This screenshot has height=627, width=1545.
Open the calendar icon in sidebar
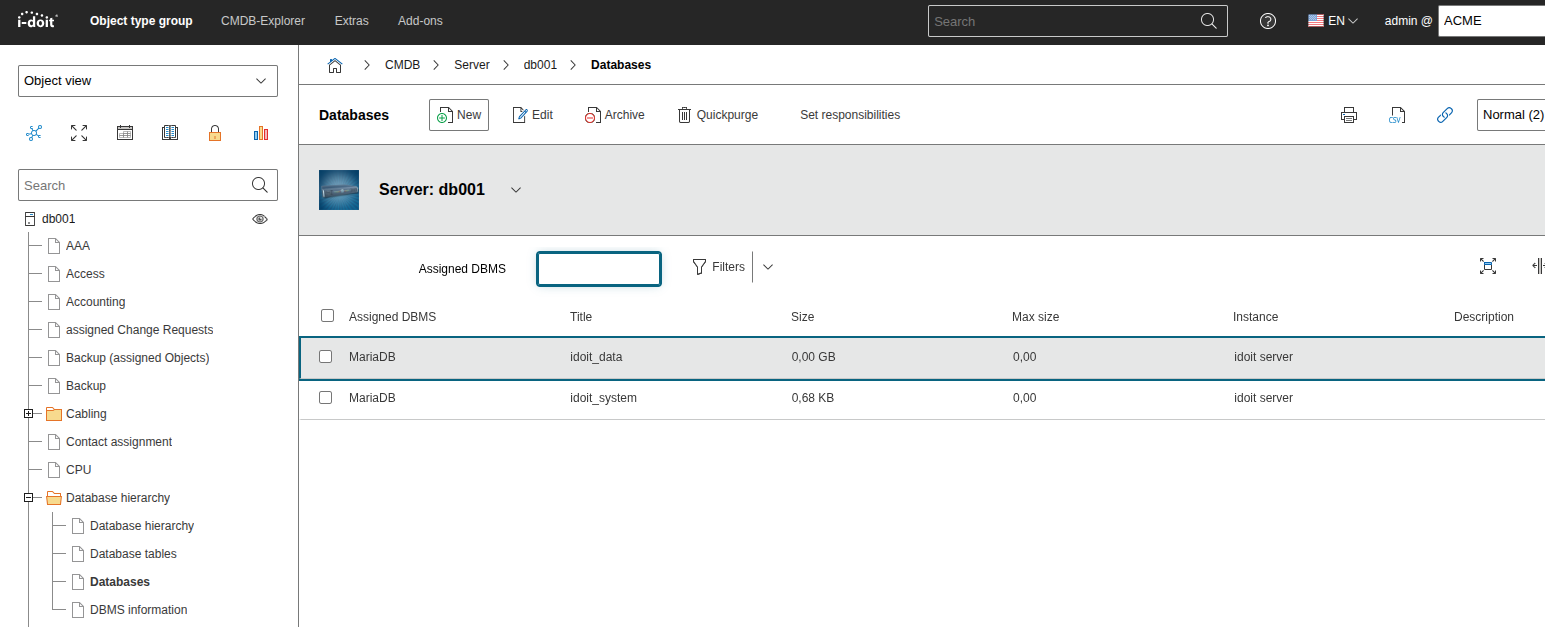point(125,133)
